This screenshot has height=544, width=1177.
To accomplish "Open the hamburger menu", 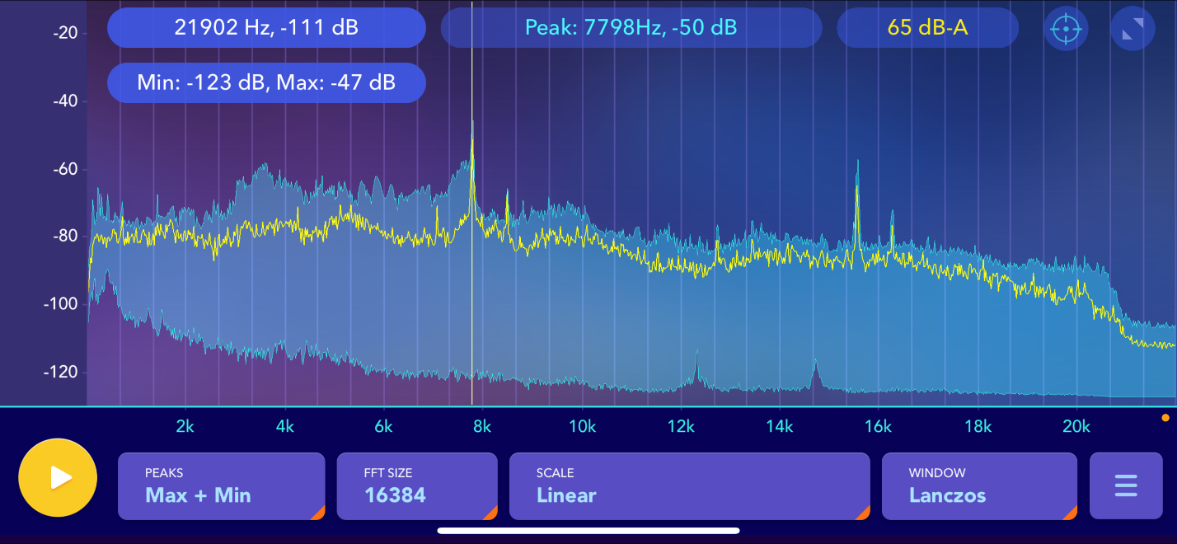I will click(x=1126, y=486).
